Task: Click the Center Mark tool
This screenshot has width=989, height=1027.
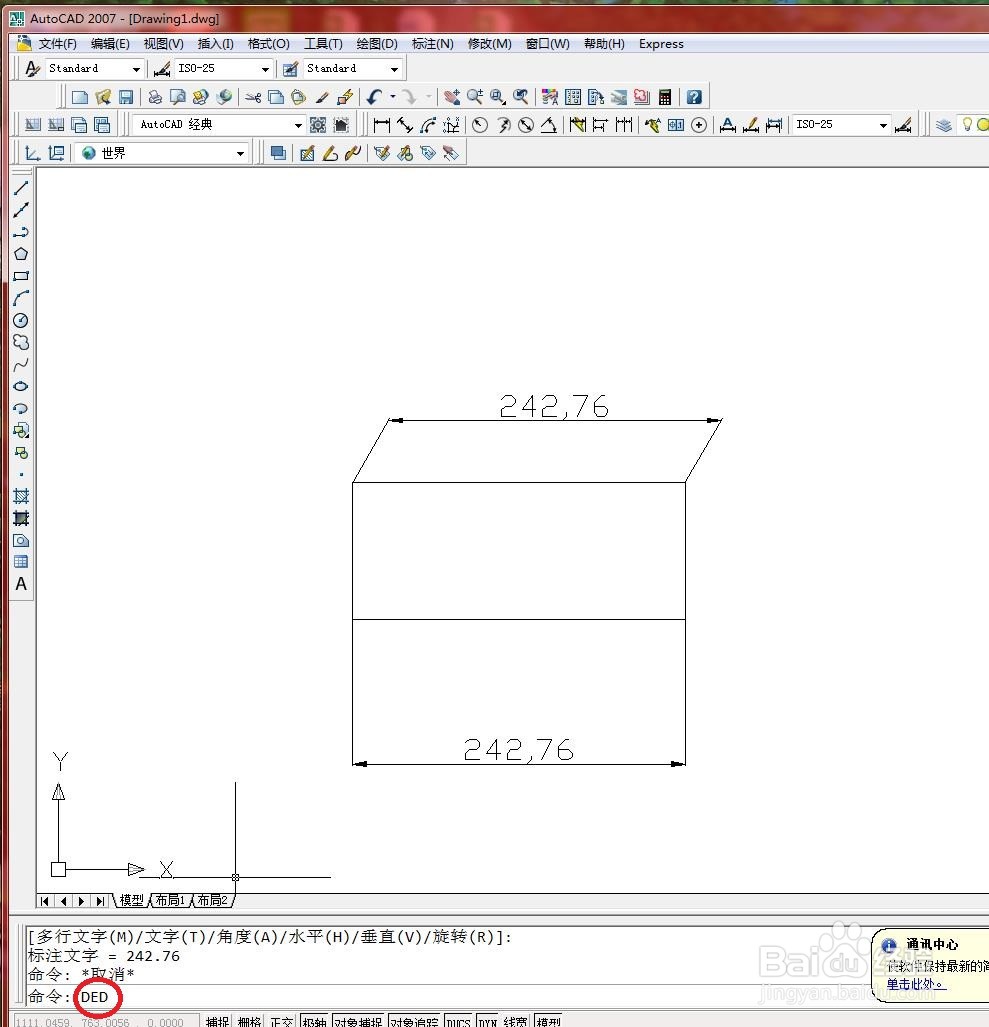Action: click(699, 124)
